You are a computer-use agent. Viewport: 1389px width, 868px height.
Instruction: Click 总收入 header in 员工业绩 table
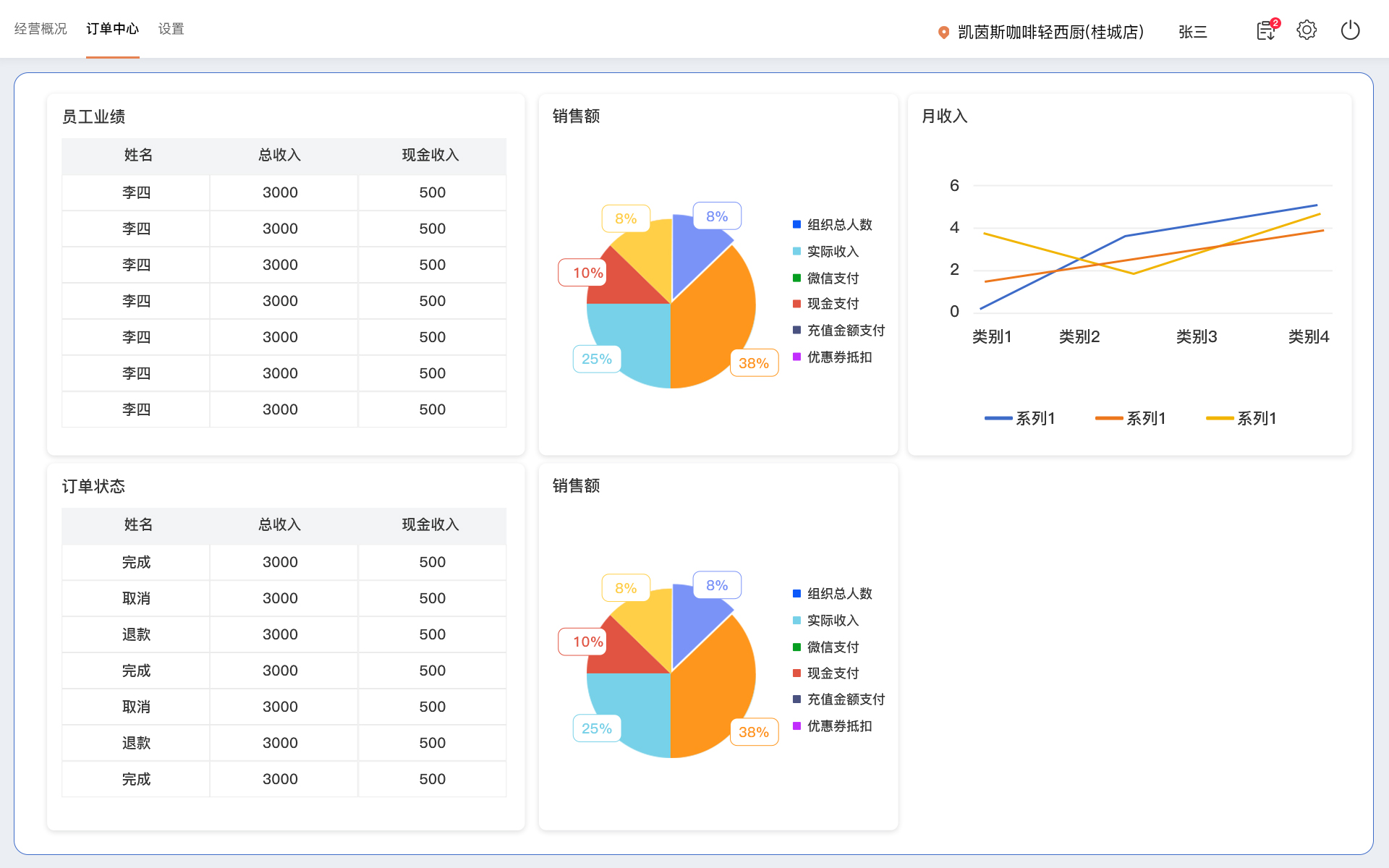pos(280,155)
